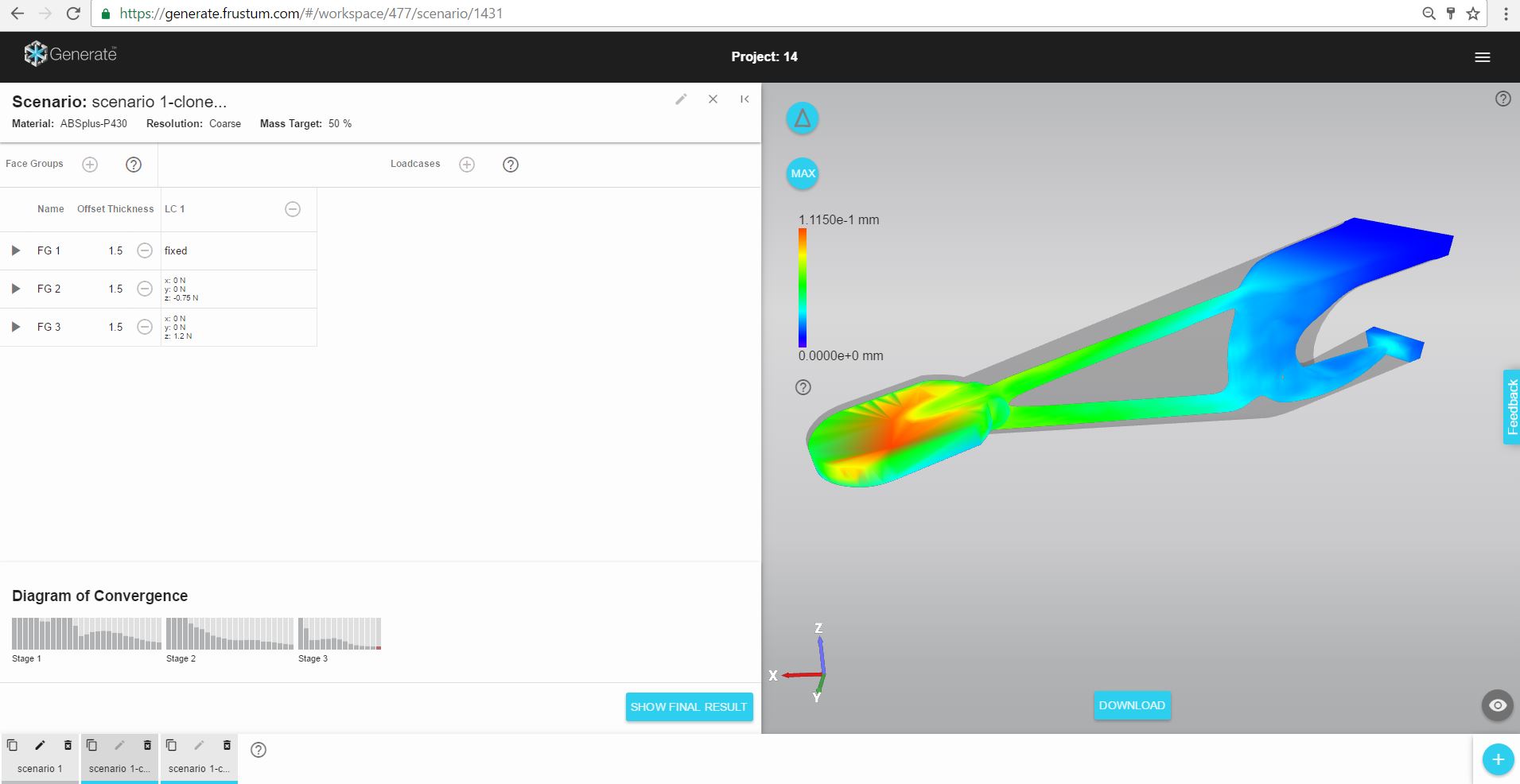Edit FG 2 offset thickness value
Viewport: 1520px width, 784px height.
coord(116,289)
